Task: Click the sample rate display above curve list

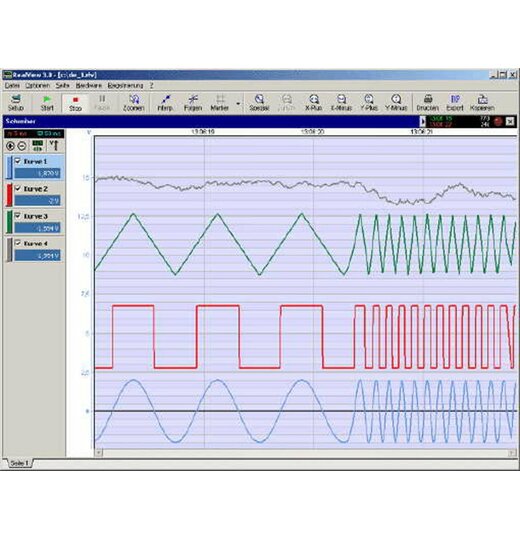Action: pos(34,133)
